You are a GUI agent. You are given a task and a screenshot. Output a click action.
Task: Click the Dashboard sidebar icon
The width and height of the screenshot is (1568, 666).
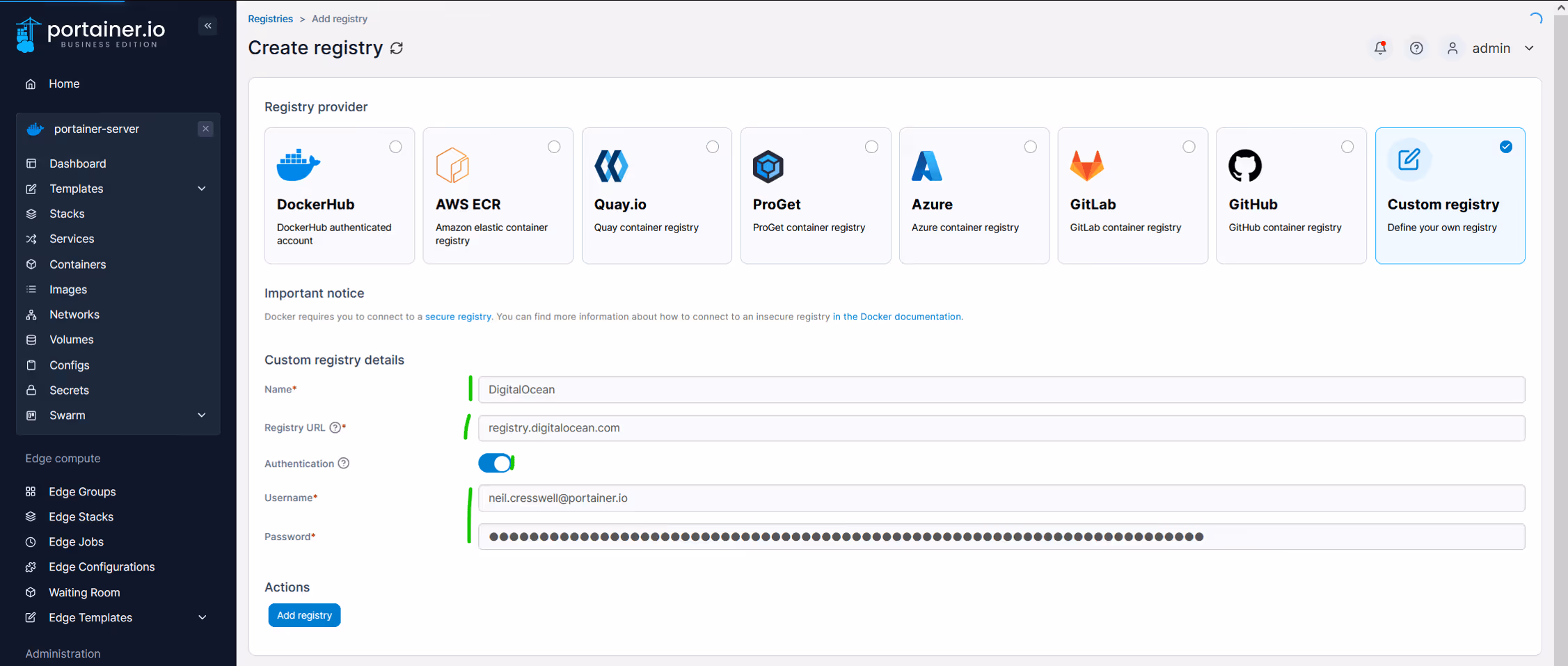tap(31, 164)
